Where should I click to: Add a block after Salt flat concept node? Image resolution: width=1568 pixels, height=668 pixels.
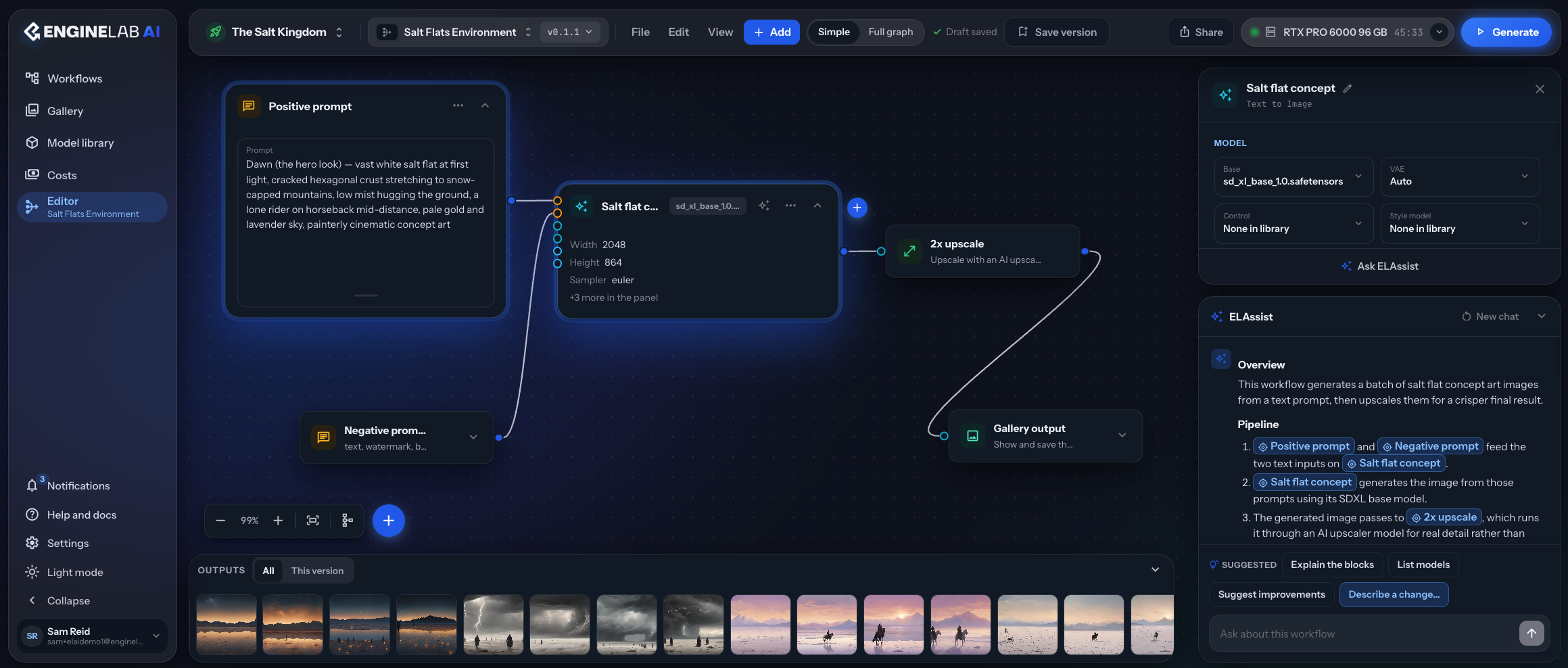(x=857, y=208)
